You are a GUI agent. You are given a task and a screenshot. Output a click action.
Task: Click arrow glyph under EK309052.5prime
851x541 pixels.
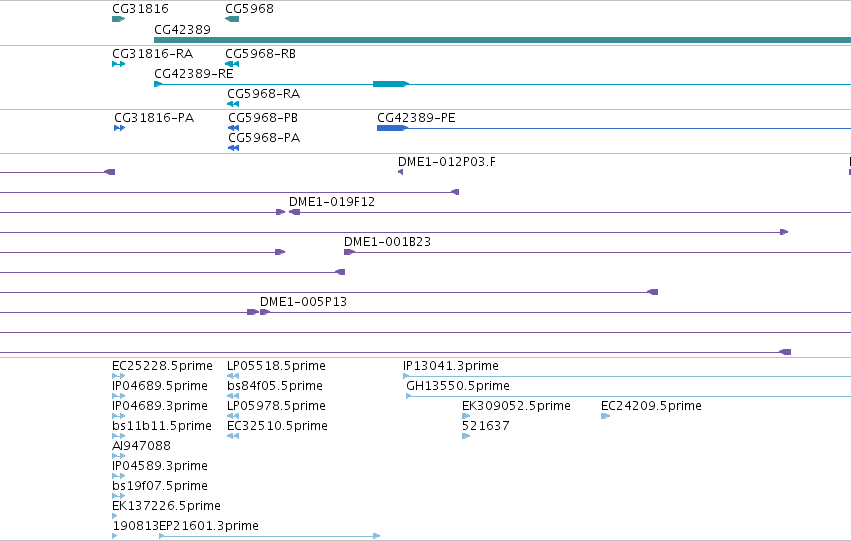(466, 416)
